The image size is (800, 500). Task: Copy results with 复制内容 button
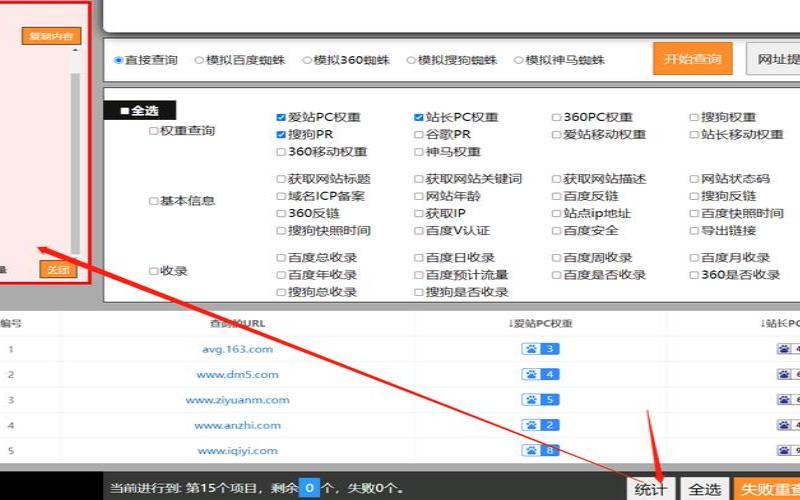(51, 36)
